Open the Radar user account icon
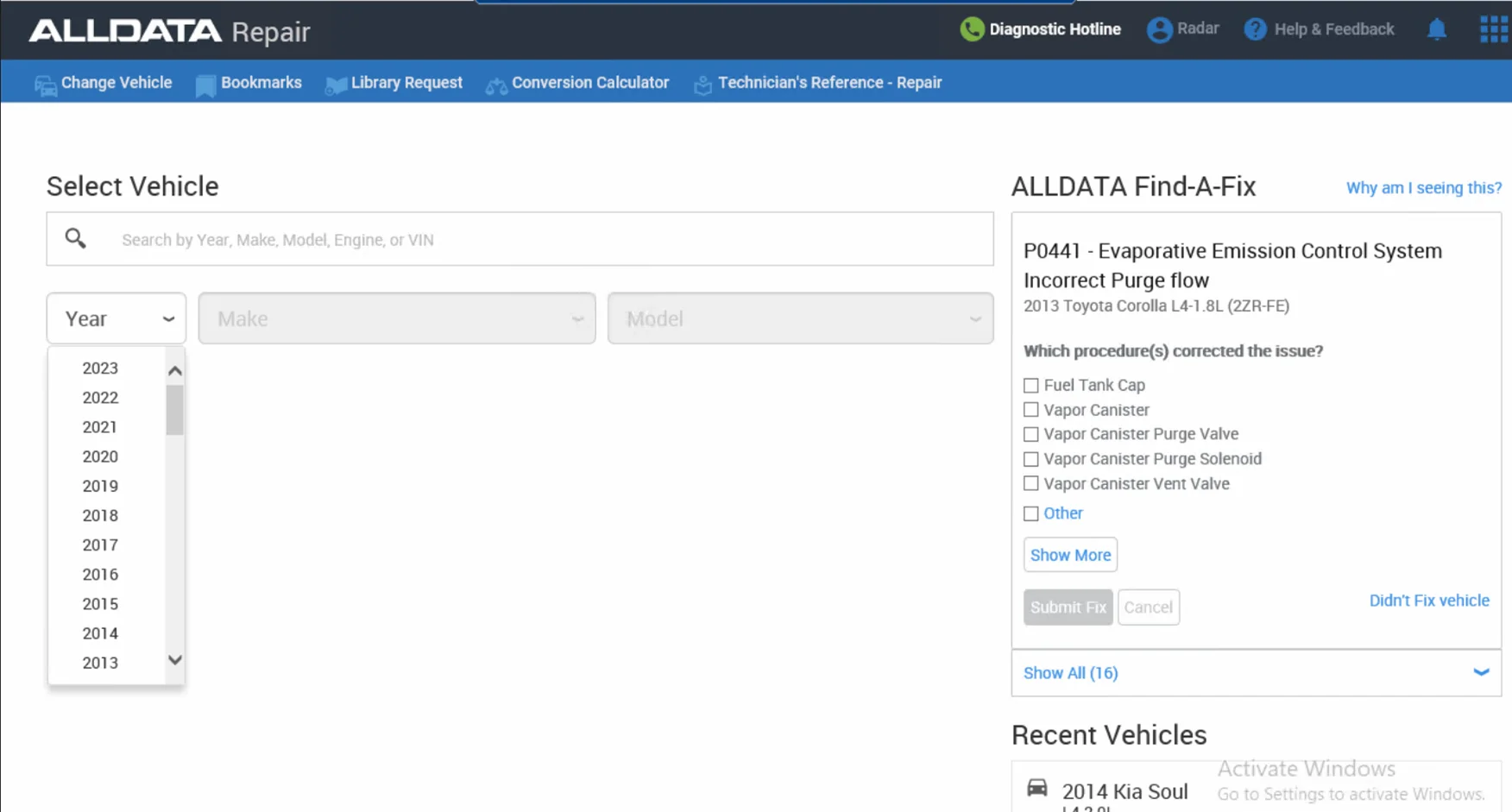Image resolution: width=1512 pixels, height=812 pixels. (1159, 29)
